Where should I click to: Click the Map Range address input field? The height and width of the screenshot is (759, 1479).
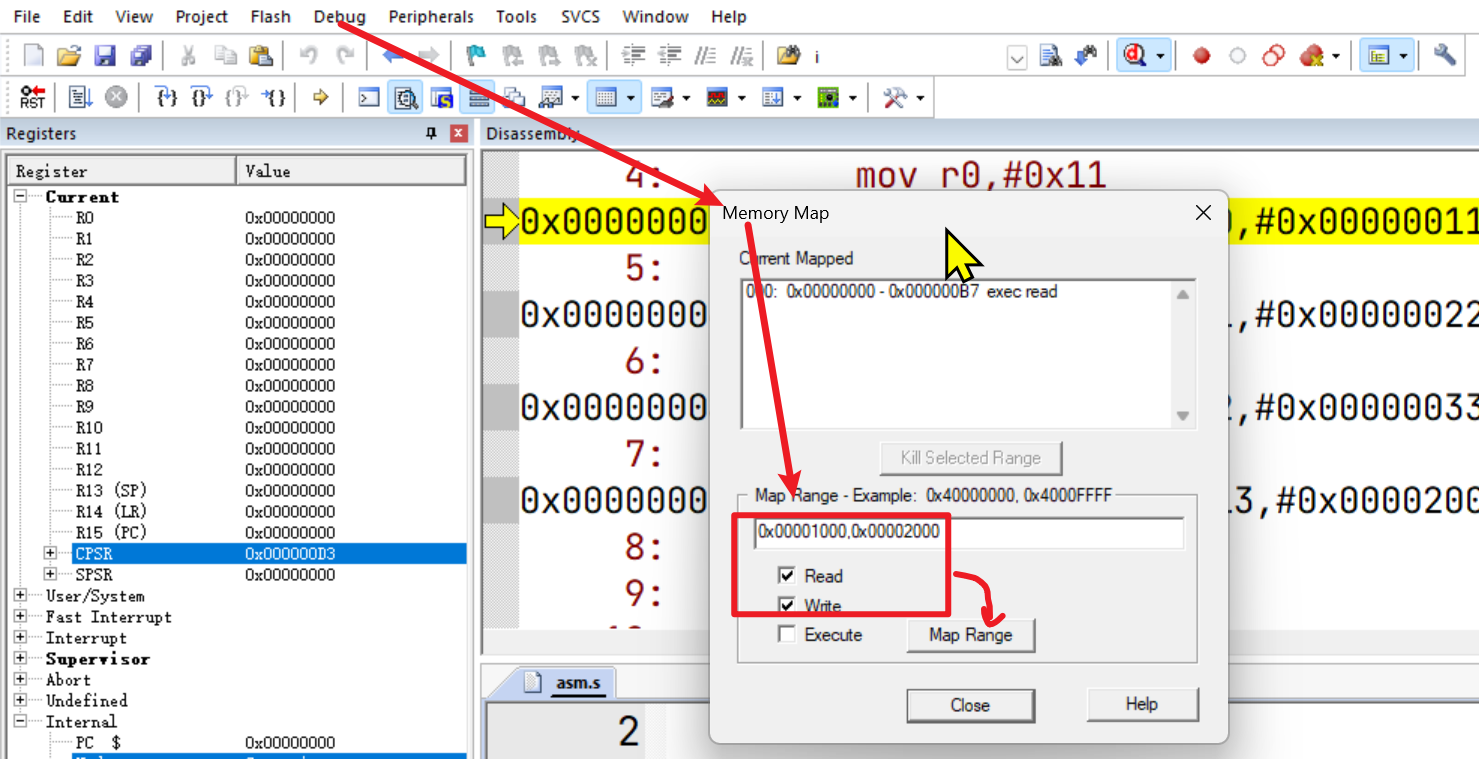point(968,532)
